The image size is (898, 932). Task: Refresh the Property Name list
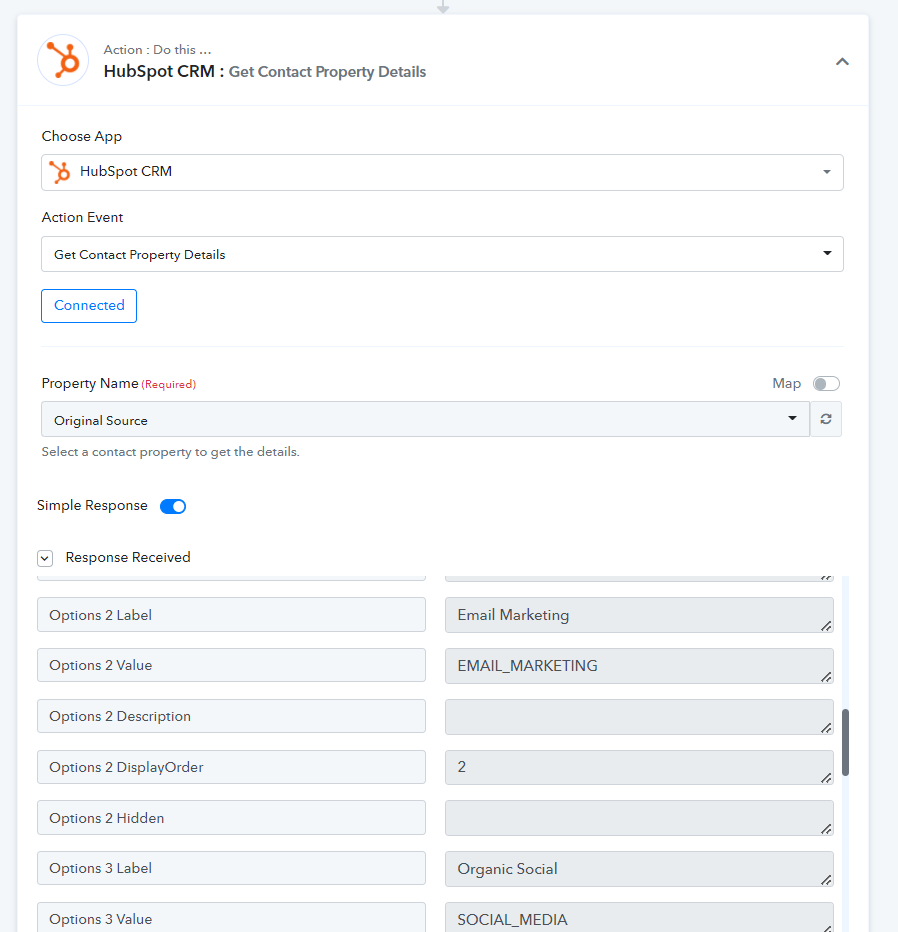826,419
